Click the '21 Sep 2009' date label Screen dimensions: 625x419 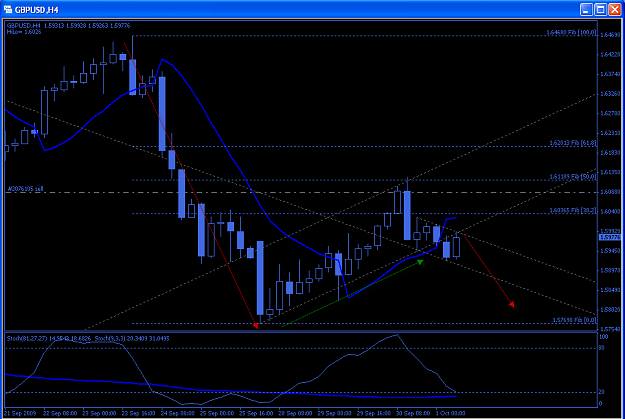coord(20,413)
